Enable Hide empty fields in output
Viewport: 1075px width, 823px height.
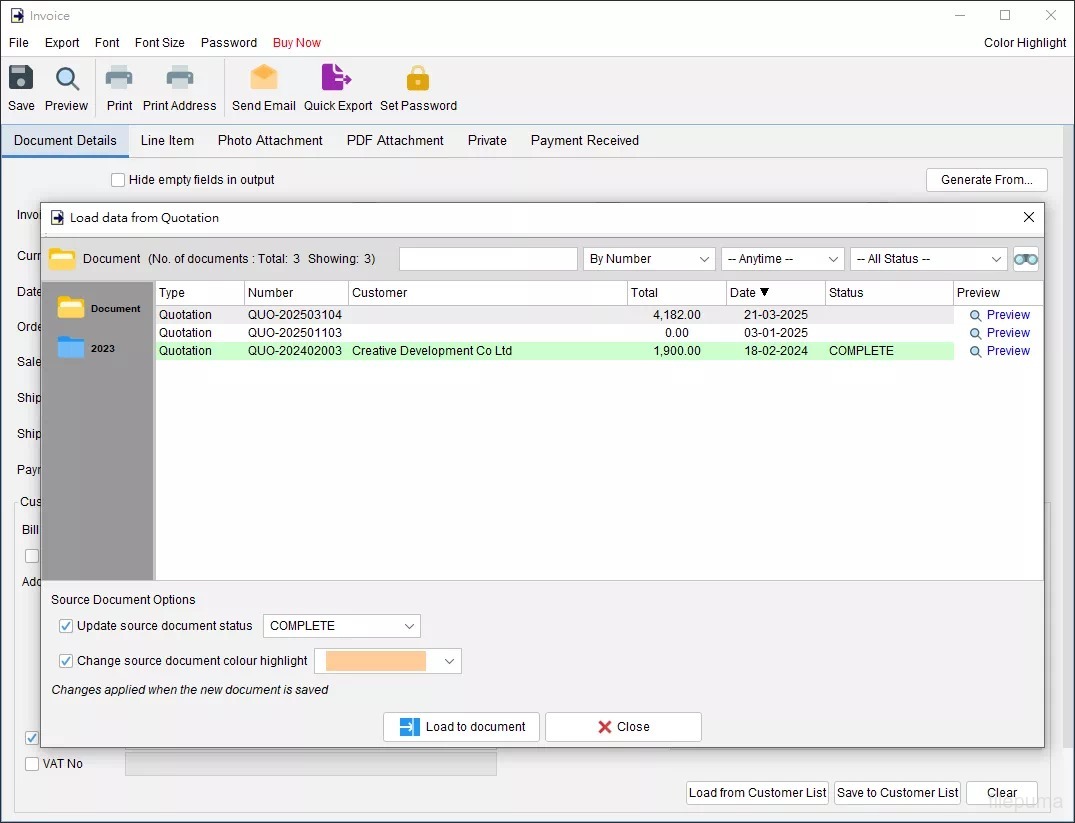118,180
